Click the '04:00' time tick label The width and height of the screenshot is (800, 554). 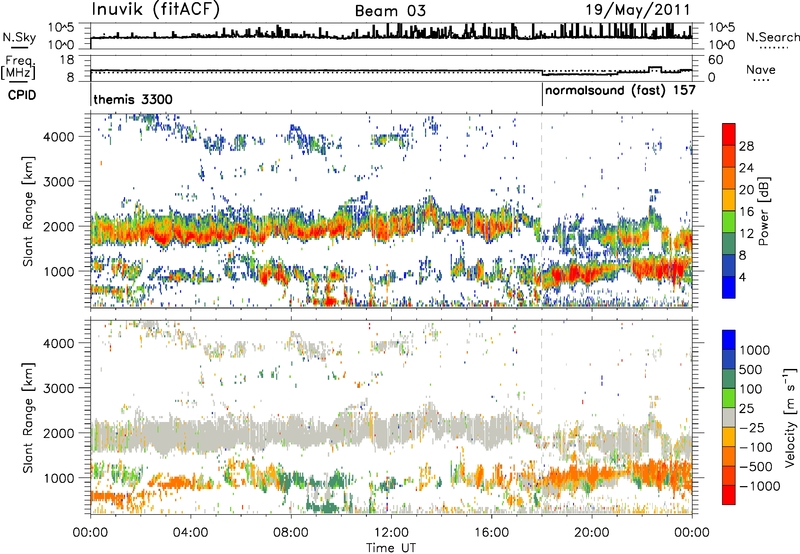pyautogui.click(x=190, y=533)
